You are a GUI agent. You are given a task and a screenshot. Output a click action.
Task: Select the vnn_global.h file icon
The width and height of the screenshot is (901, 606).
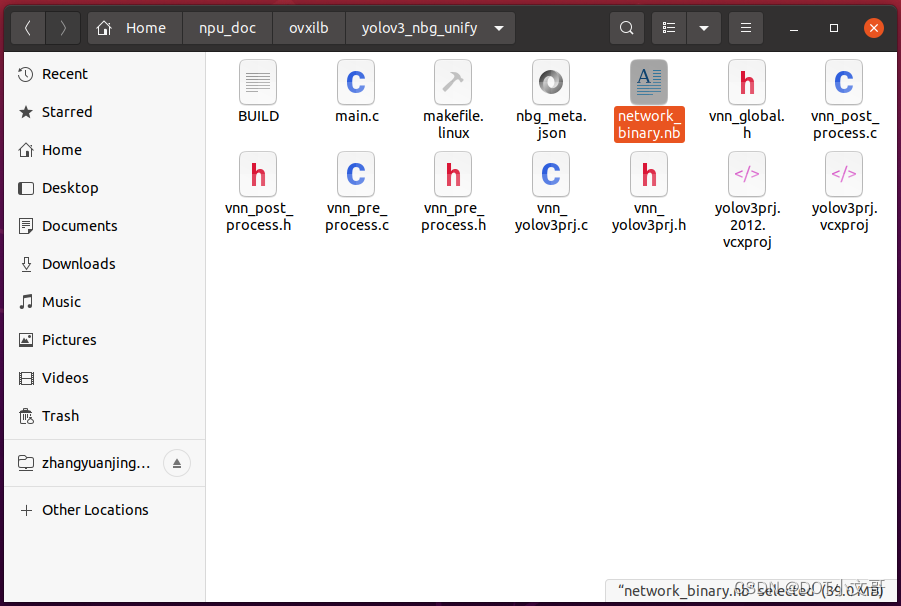(746, 82)
